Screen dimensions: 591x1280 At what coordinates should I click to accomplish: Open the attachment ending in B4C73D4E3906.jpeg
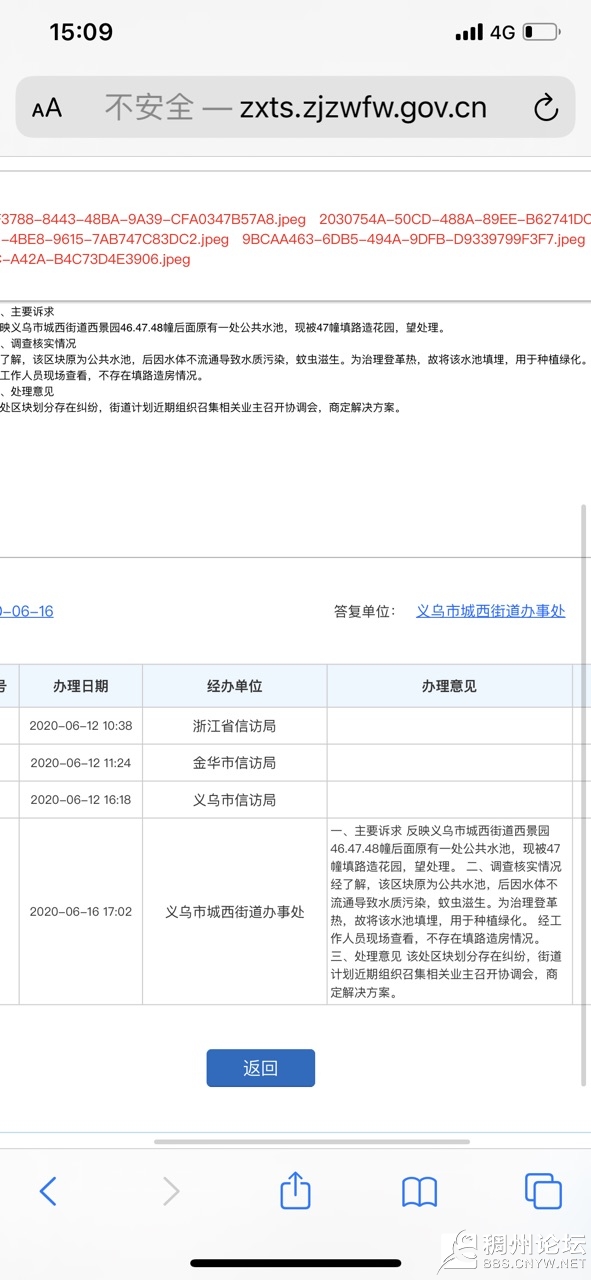pos(95,260)
